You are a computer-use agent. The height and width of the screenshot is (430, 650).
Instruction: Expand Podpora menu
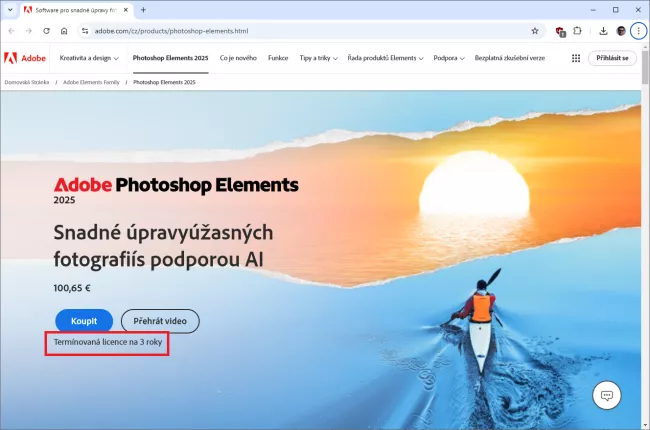[449, 58]
